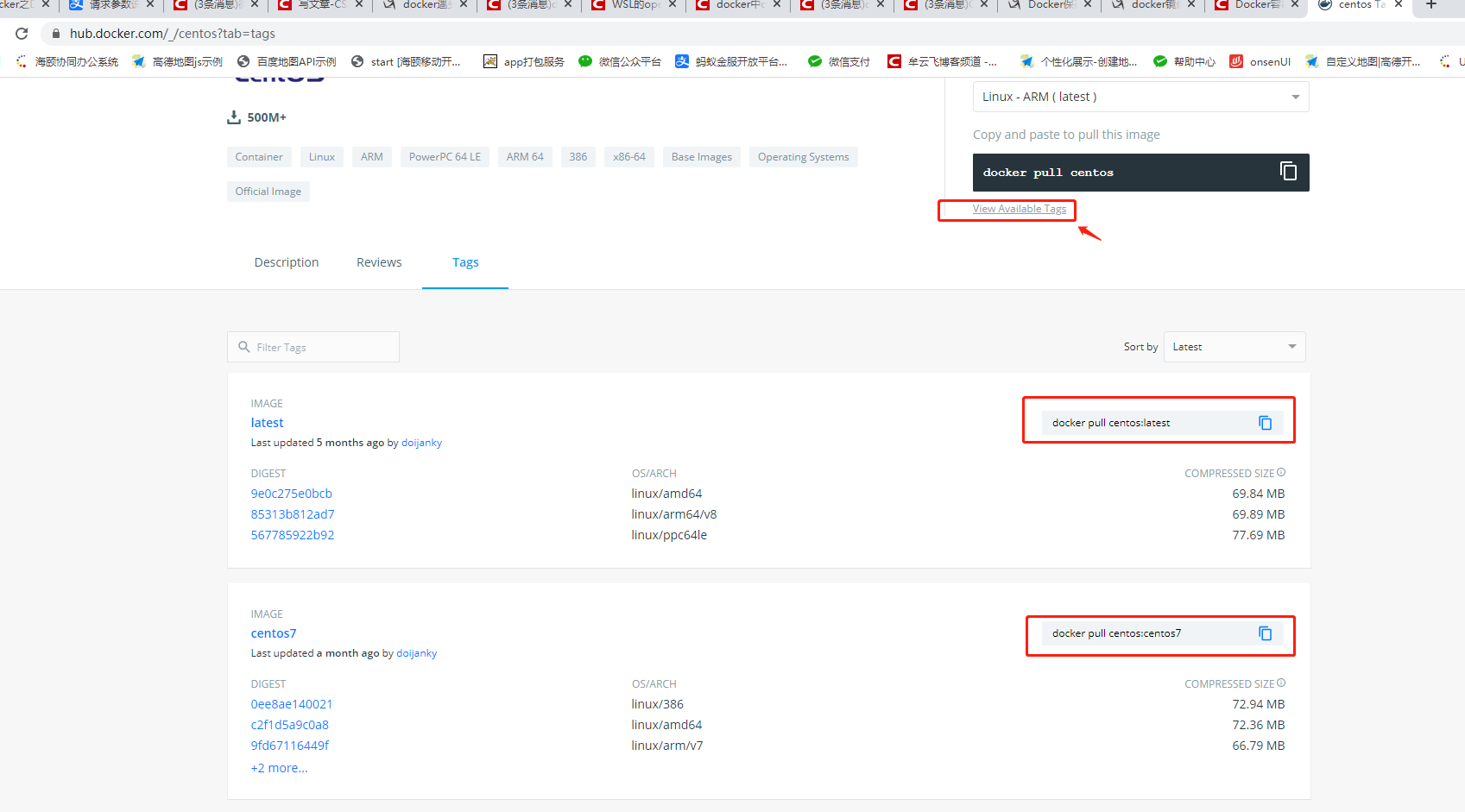The image size is (1465, 812).
Task: Click the View Available Tags link
Action: [x=1020, y=209]
